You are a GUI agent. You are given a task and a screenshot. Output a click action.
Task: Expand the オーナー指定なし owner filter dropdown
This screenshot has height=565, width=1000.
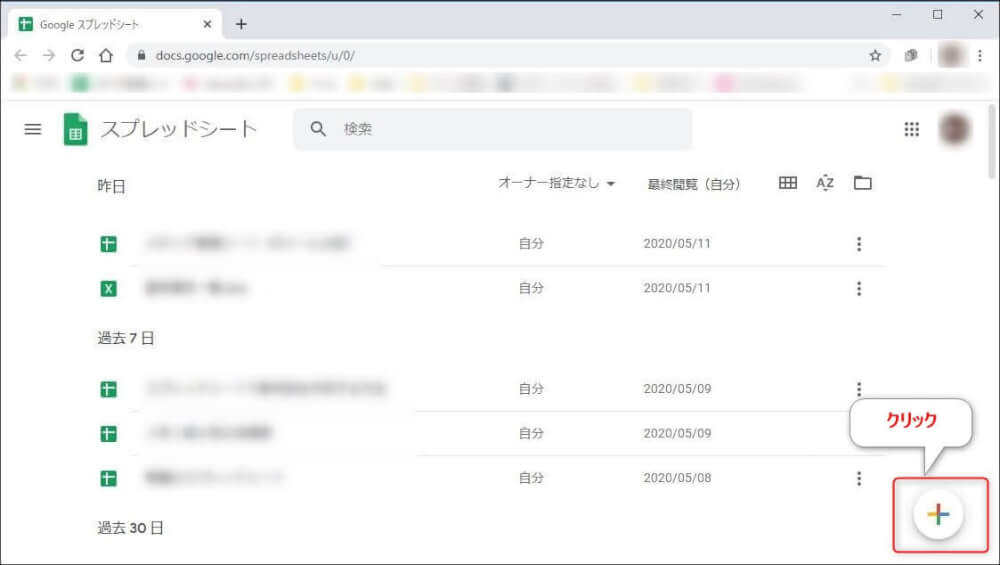point(556,183)
